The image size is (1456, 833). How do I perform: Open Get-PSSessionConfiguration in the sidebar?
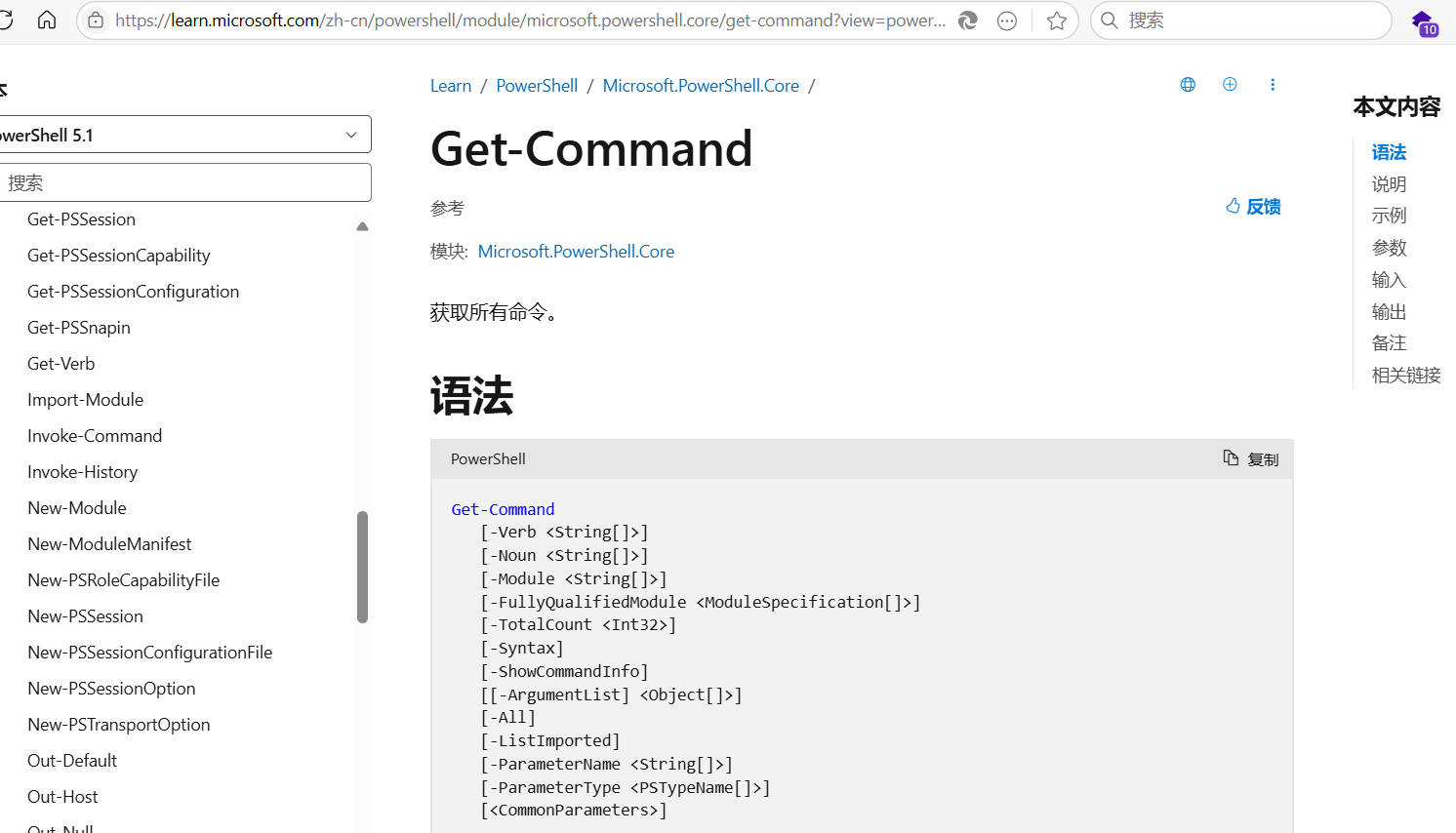[133, 292]
